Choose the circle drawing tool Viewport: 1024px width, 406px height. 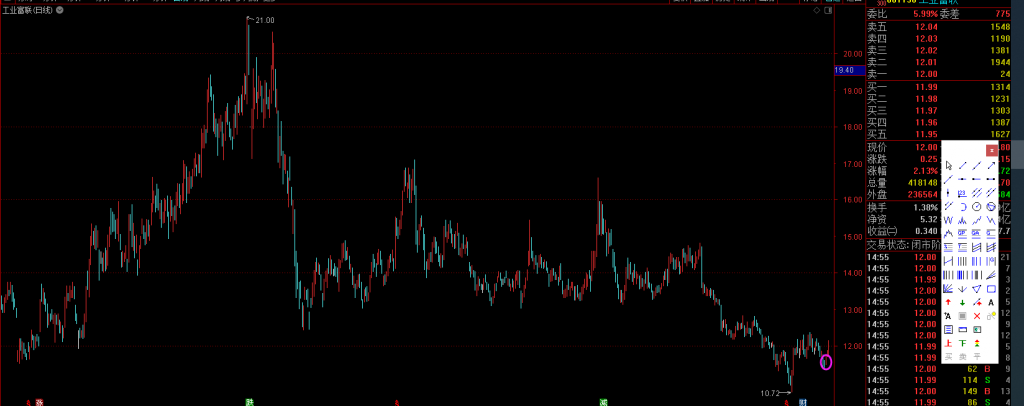pyautogui.click(x=977, y=206)
